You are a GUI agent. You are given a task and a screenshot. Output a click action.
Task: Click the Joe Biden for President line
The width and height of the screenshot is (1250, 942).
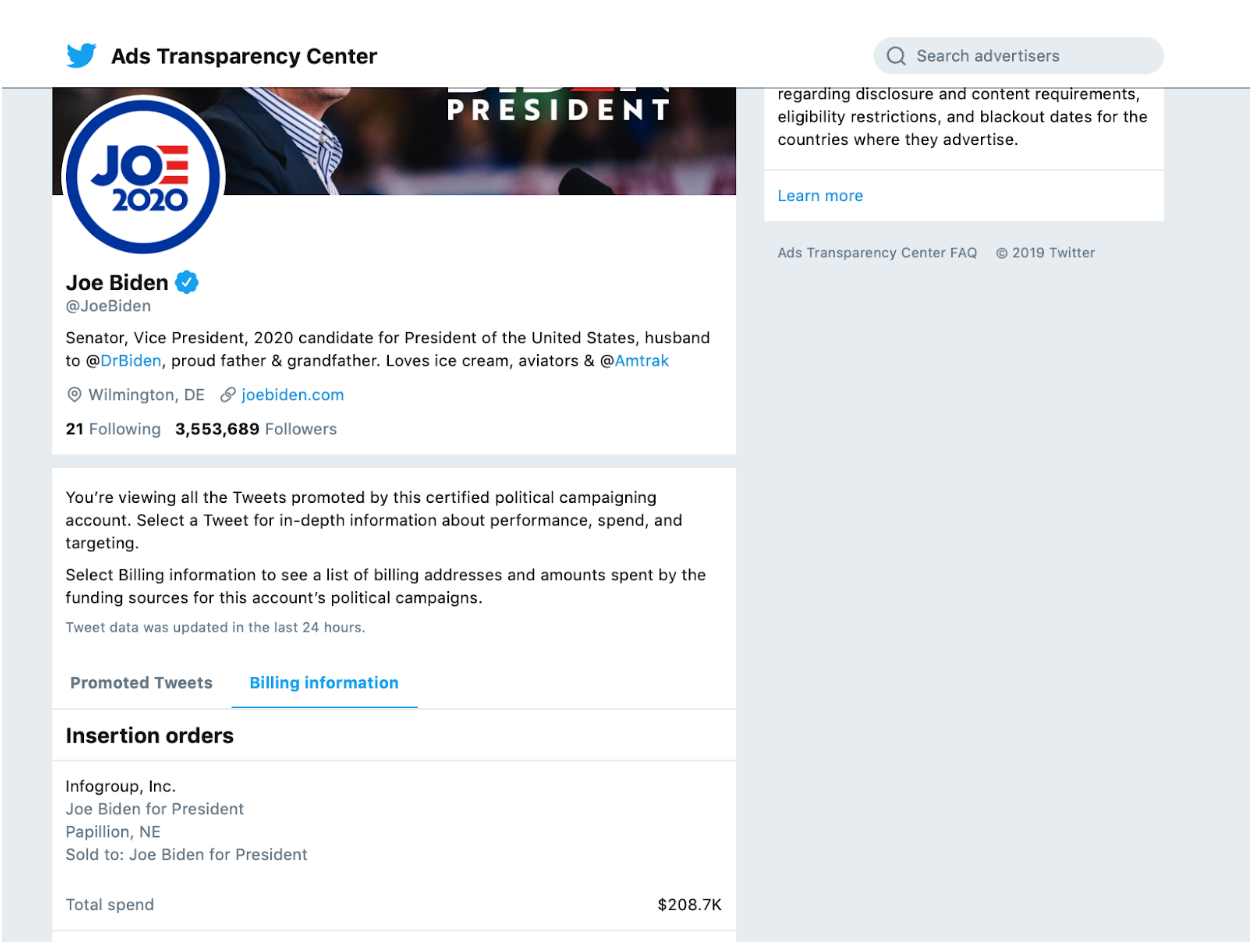click(155, 809)
